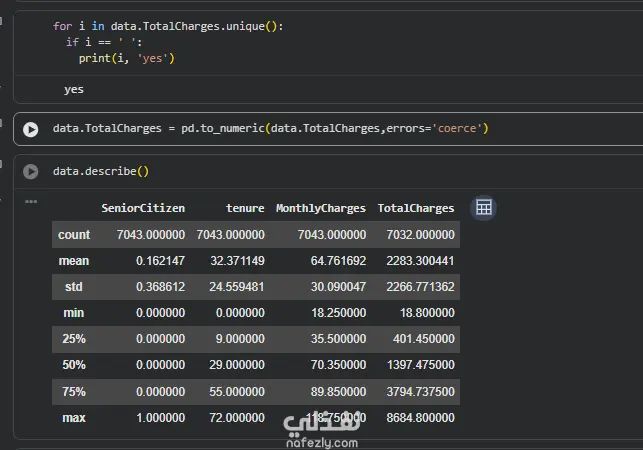Screen dimensions: 643x450
Task: Click MonthlyCharges min value 18.250000
Action: coord(338,313)
